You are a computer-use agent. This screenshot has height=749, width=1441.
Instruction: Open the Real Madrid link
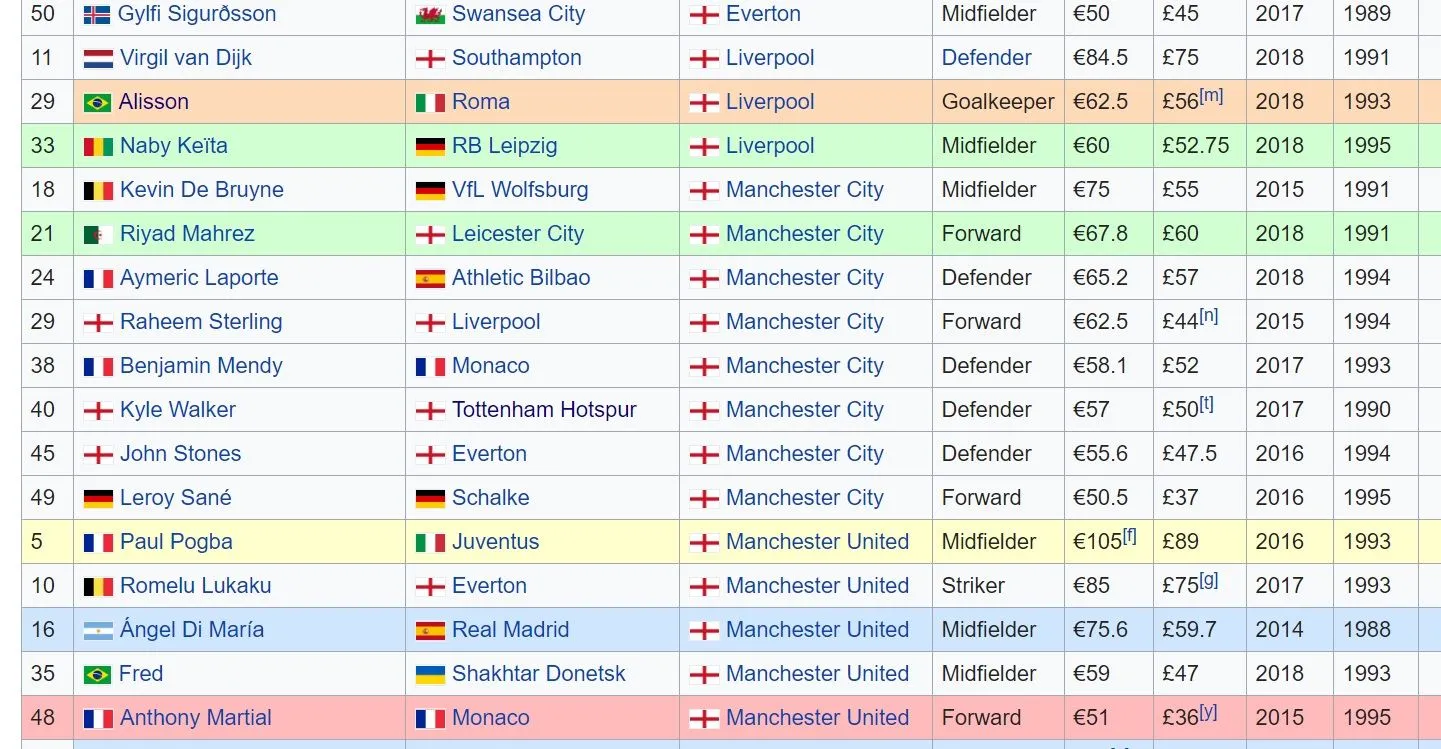(510, 630)
